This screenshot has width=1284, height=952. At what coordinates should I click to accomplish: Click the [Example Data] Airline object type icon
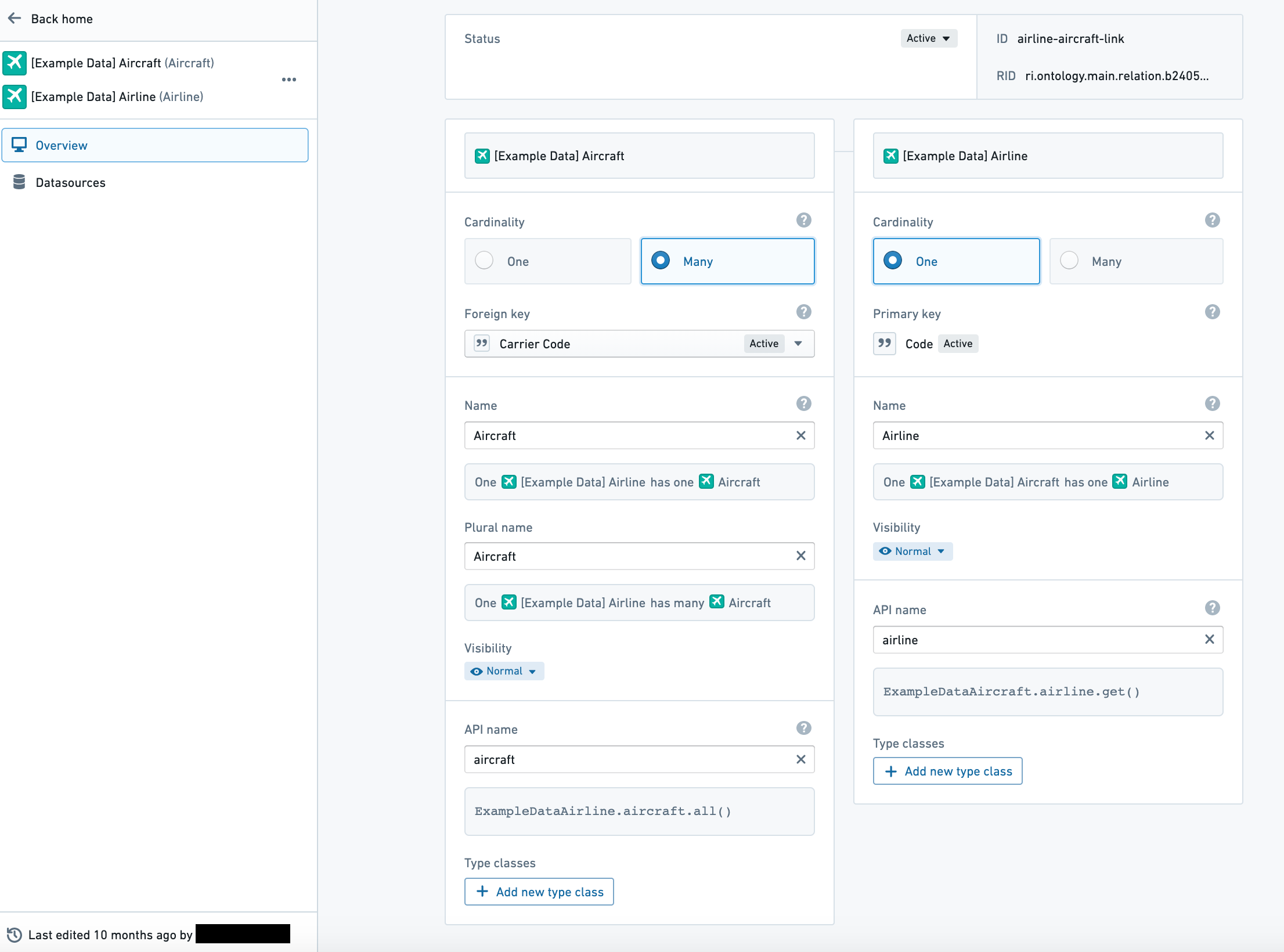[14, 96]
